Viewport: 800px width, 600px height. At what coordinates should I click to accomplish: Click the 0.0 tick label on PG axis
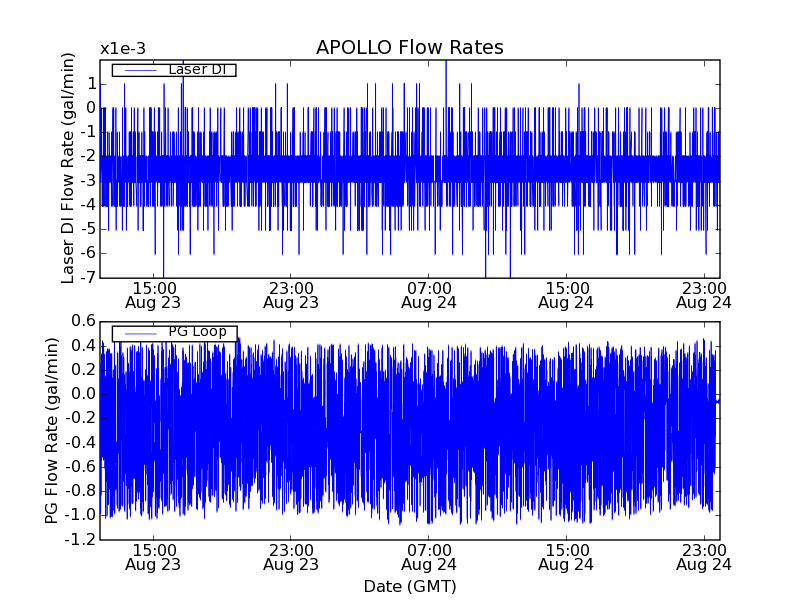pyautogui.click(x=83, y=394)
